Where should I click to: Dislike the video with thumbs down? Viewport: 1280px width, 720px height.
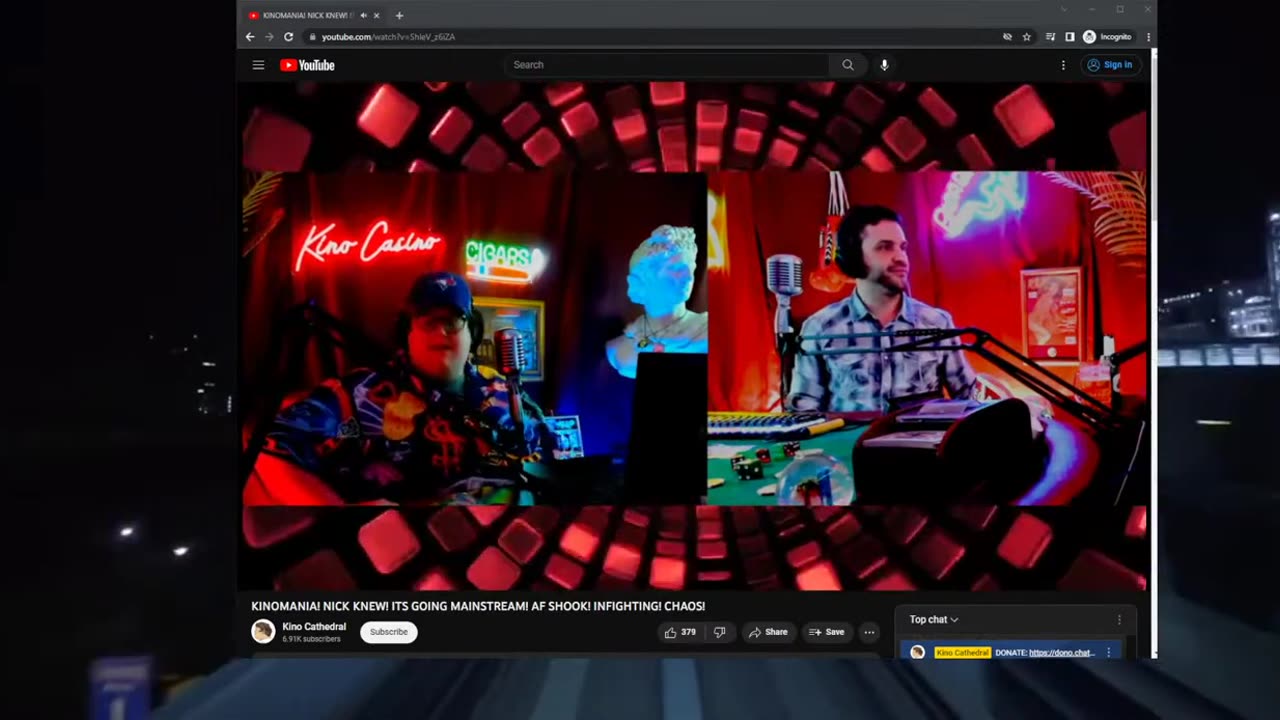[x=719, y=632]
